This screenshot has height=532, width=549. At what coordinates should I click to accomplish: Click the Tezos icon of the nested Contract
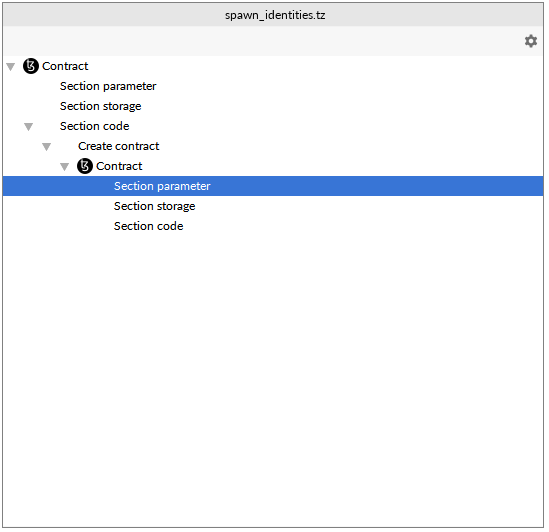click(x=85, y=166)
